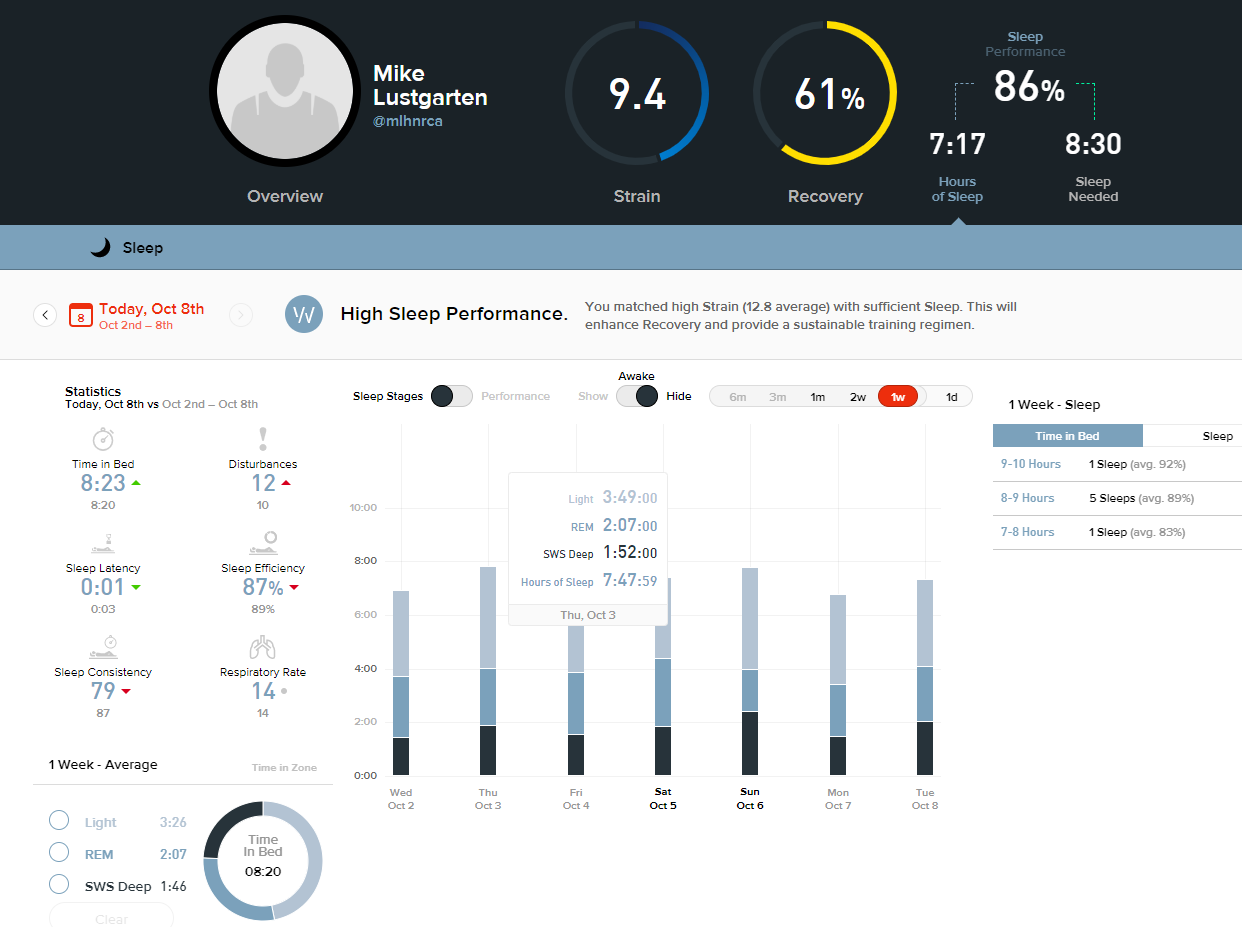Click the Disturbances exclamation icon
The image size is (1242, 927).
(263, 439)
